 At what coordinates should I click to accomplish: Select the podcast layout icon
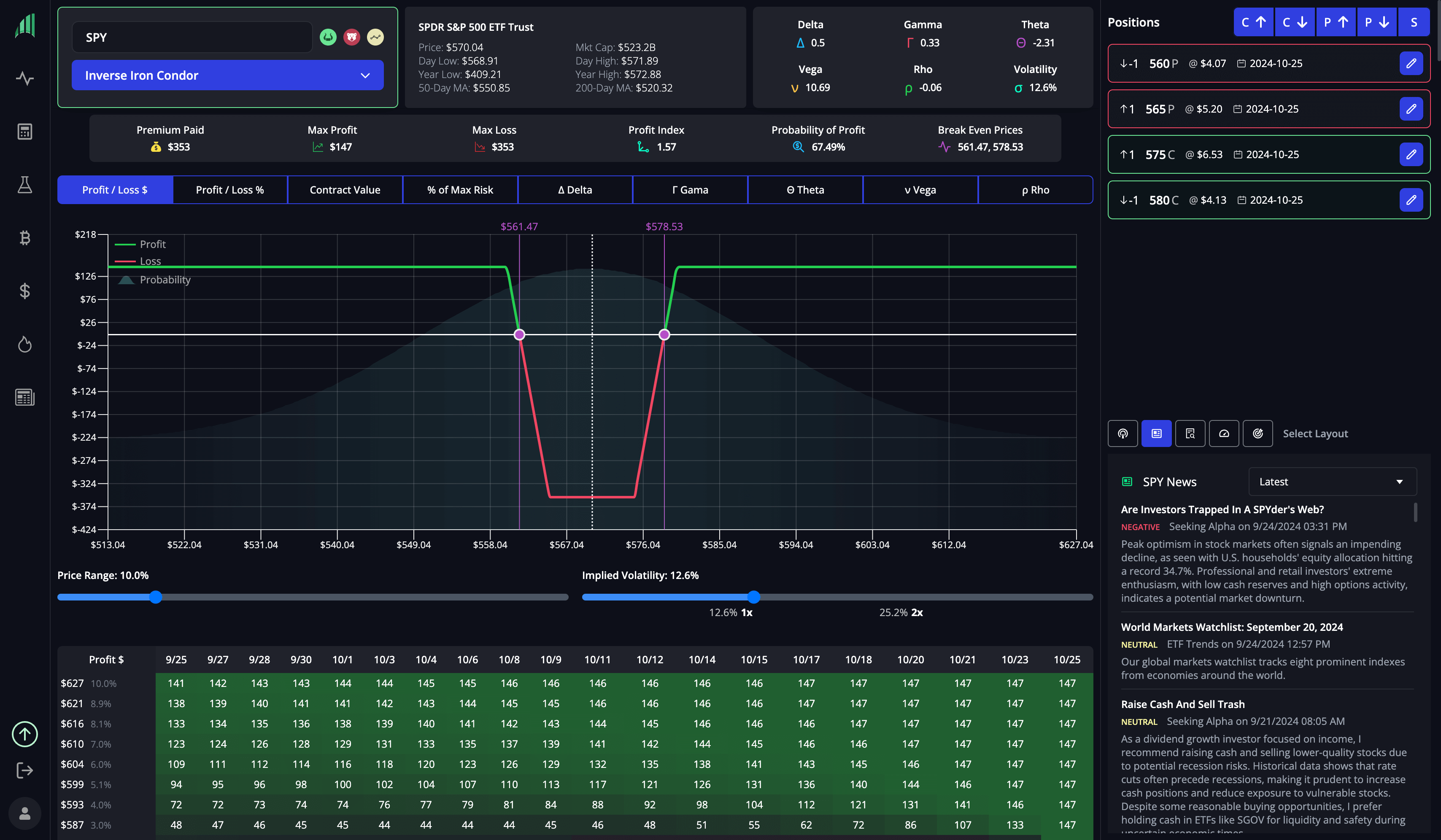(x=1123, y=434)
